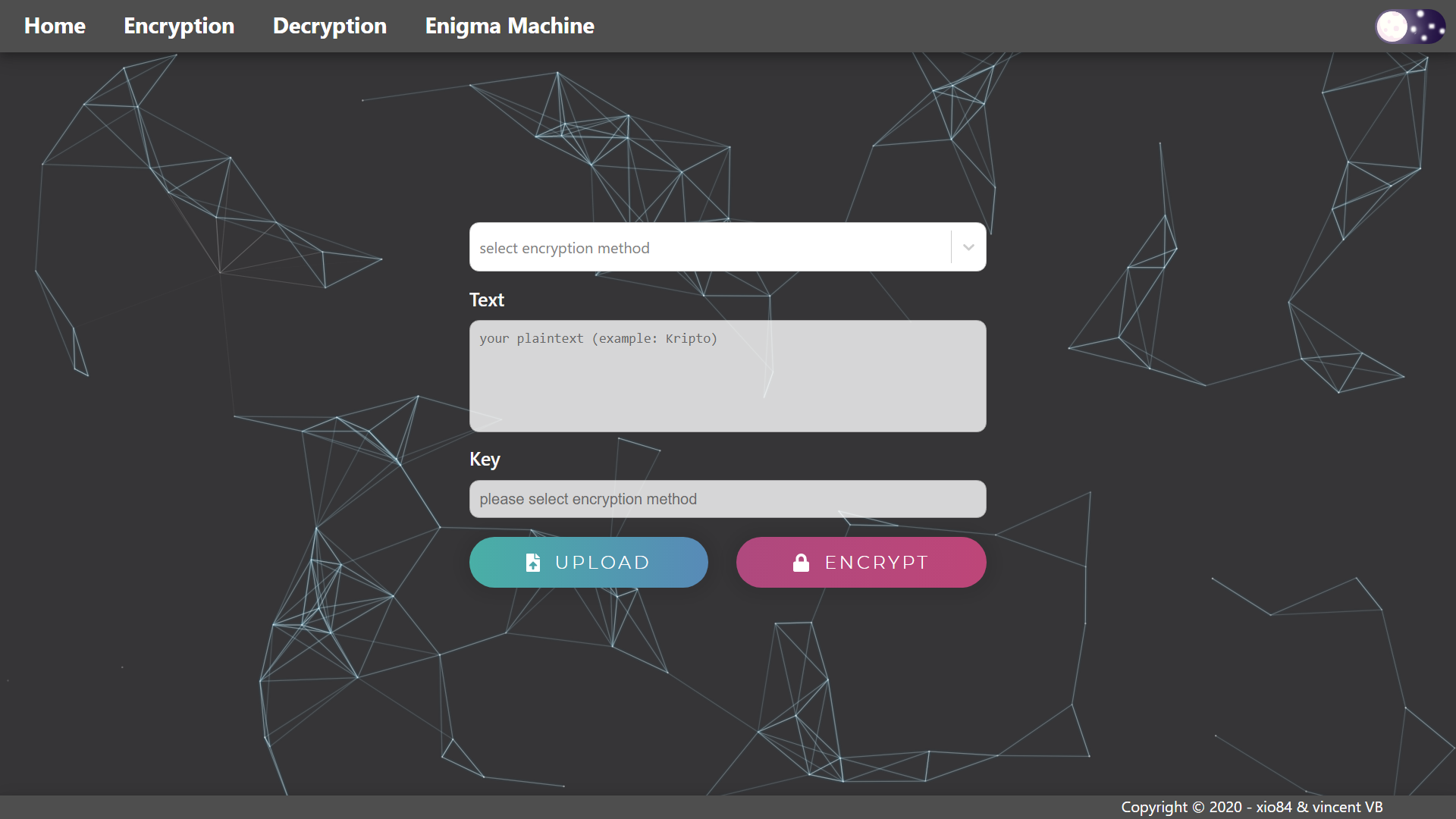Open the Encryption menu item
The height and width of the screenshot is (819, 1456).
pyautogui.click(x=179, y=26)
